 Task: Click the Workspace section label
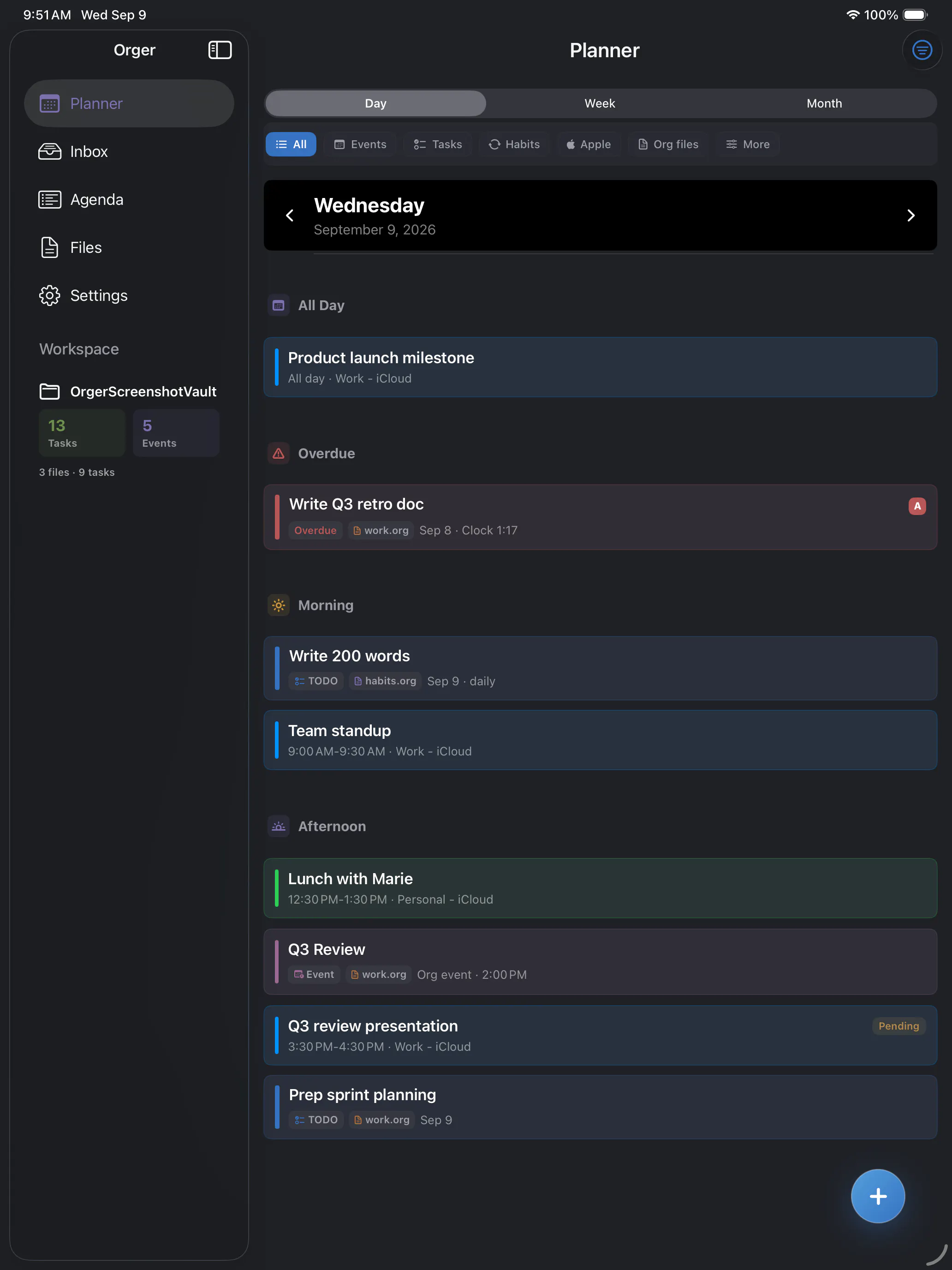(79, 349)
